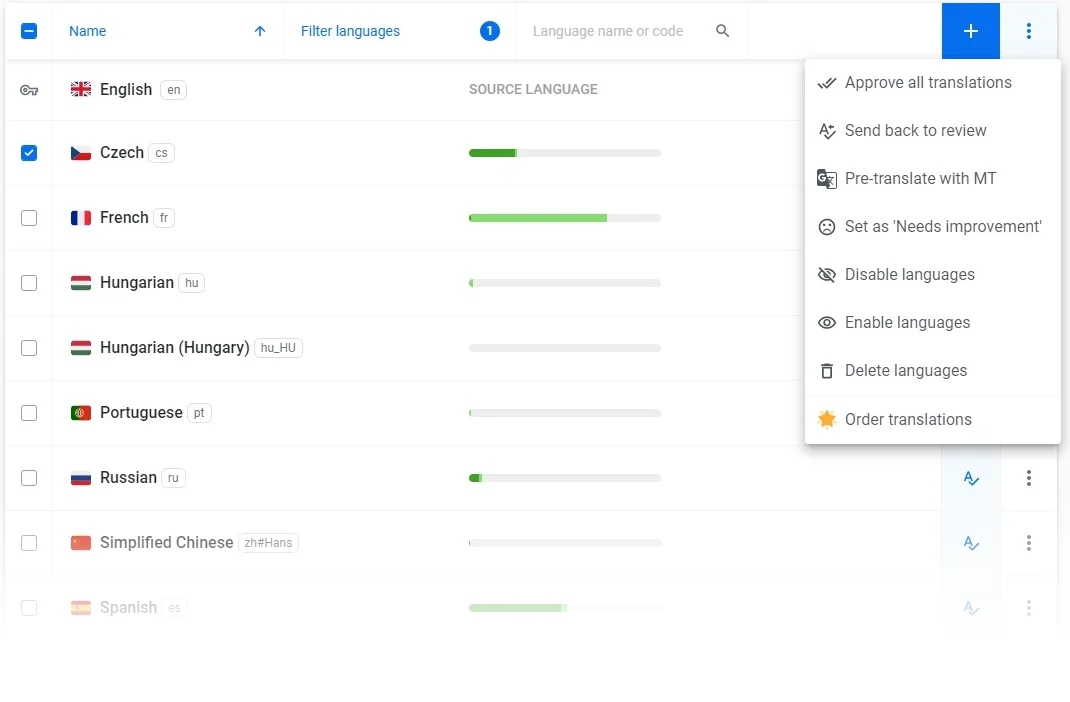Viewport: 1070px width, 702px height.
Task: Click the French translation progress bar
Action: pyautogui.click(x=564, y=218)
